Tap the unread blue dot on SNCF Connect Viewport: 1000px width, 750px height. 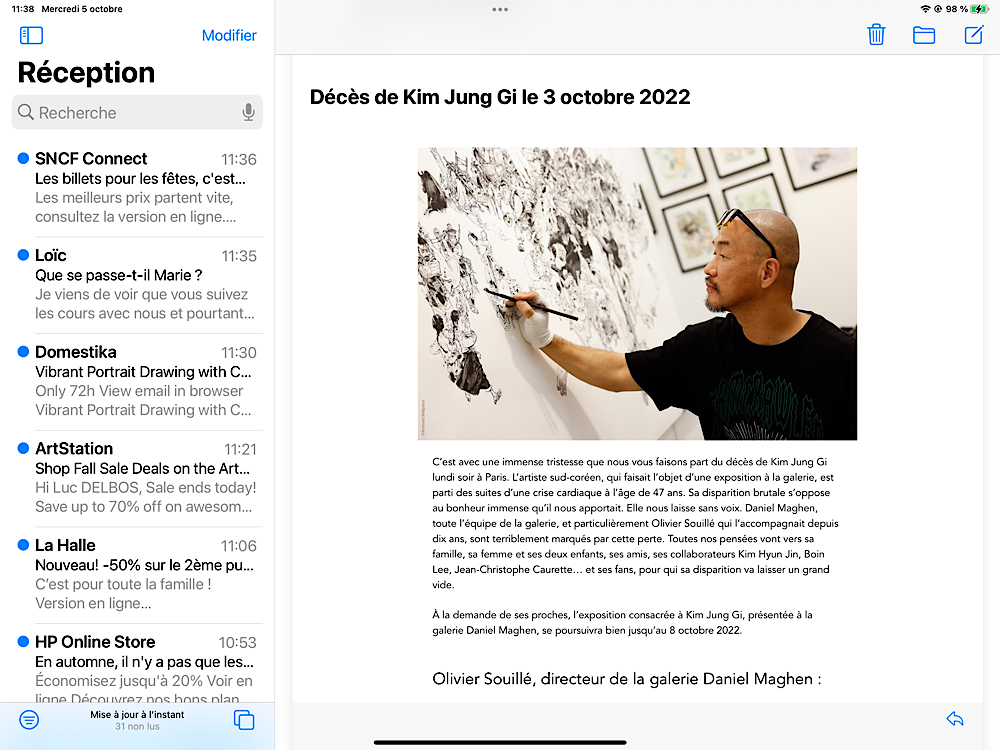click(23, 158)
